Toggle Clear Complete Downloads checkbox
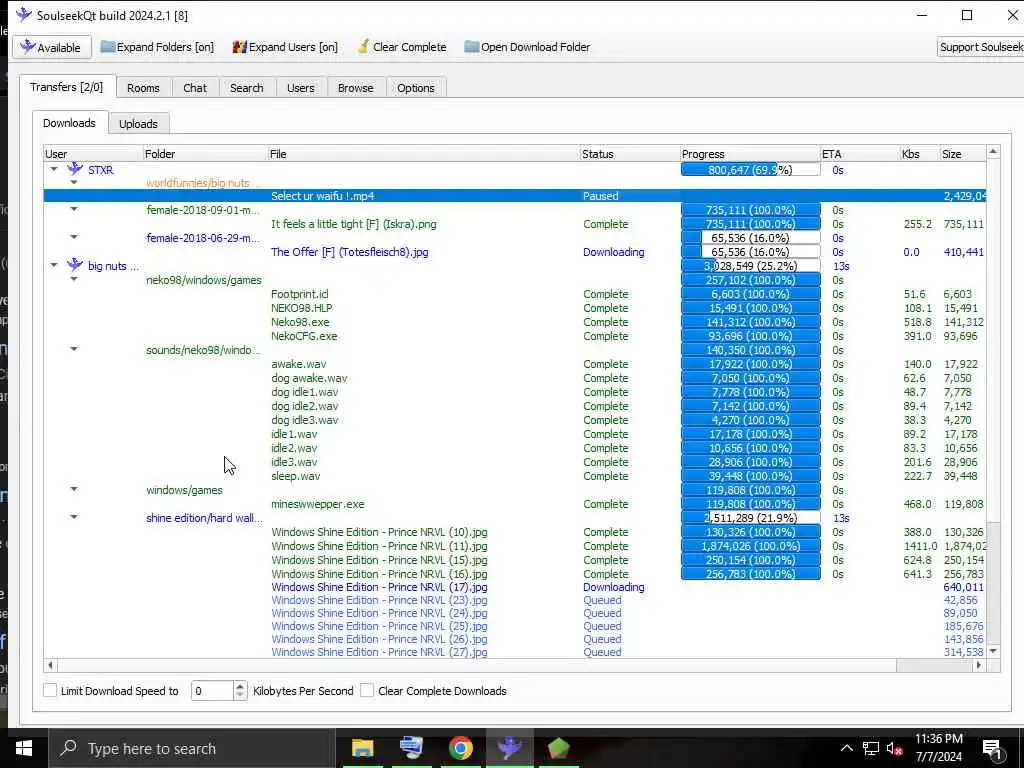Image resolution: width=1024 pixels, height=768 pixels. [367, 690]
